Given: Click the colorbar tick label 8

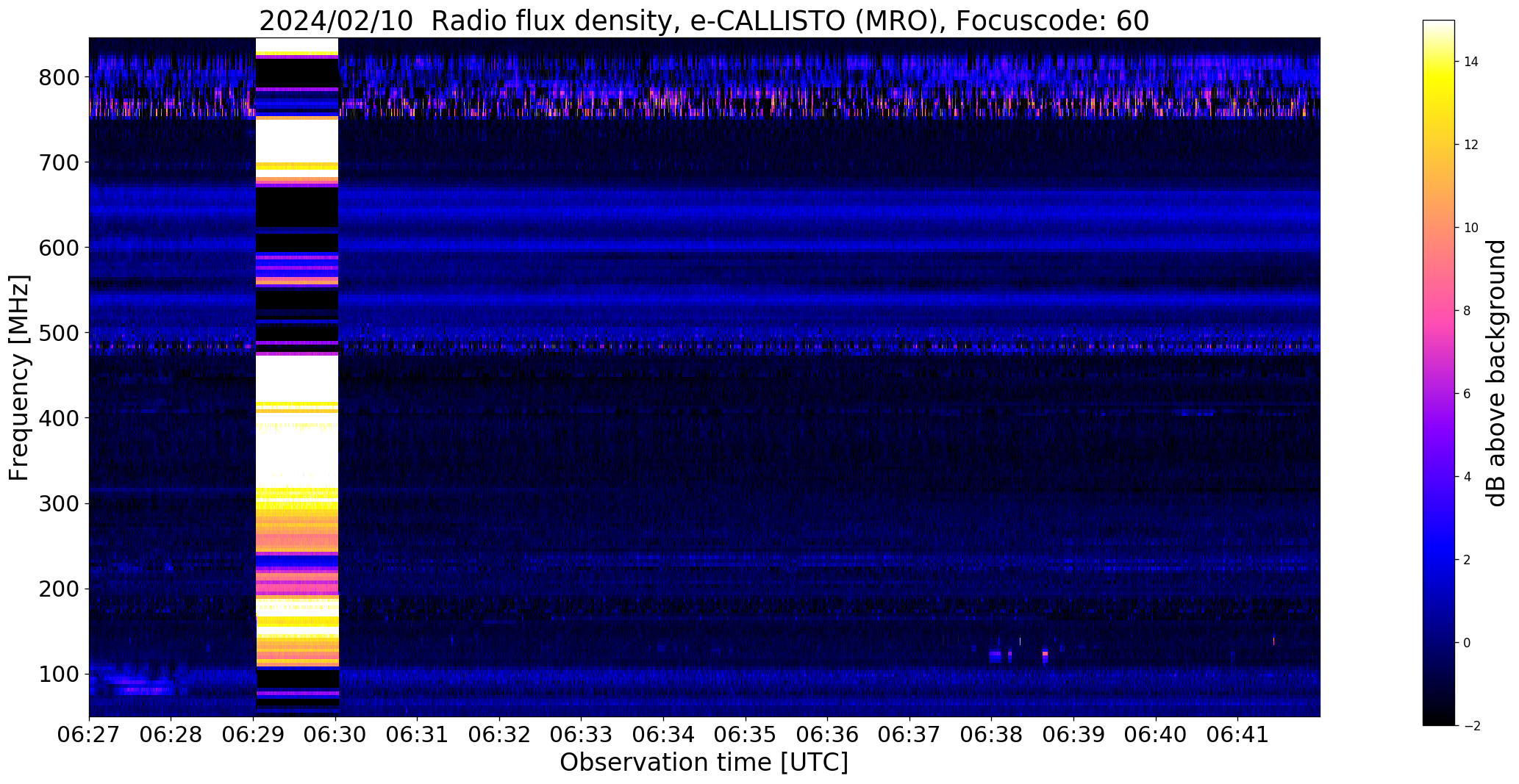Looking at the screenshot, I should pyautogui.click(x=1467, y=311).
